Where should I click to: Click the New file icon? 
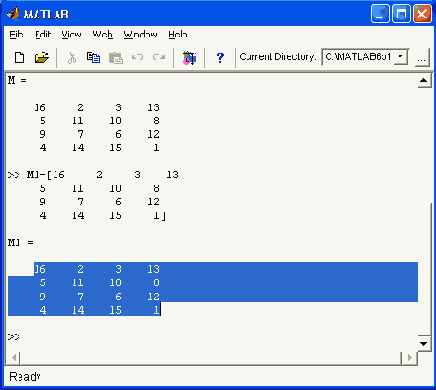point(19,58)
